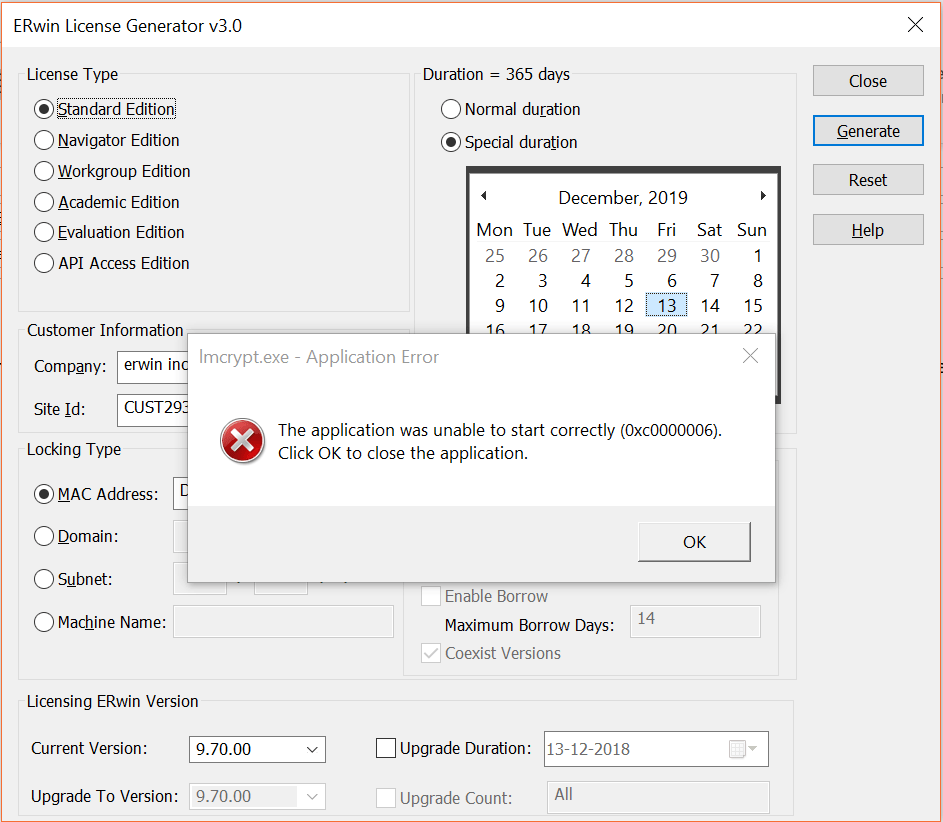Click the December 2019 month header
Image resolution: width=943 pixels, height=822 pixels.
[x=623, y=197]
